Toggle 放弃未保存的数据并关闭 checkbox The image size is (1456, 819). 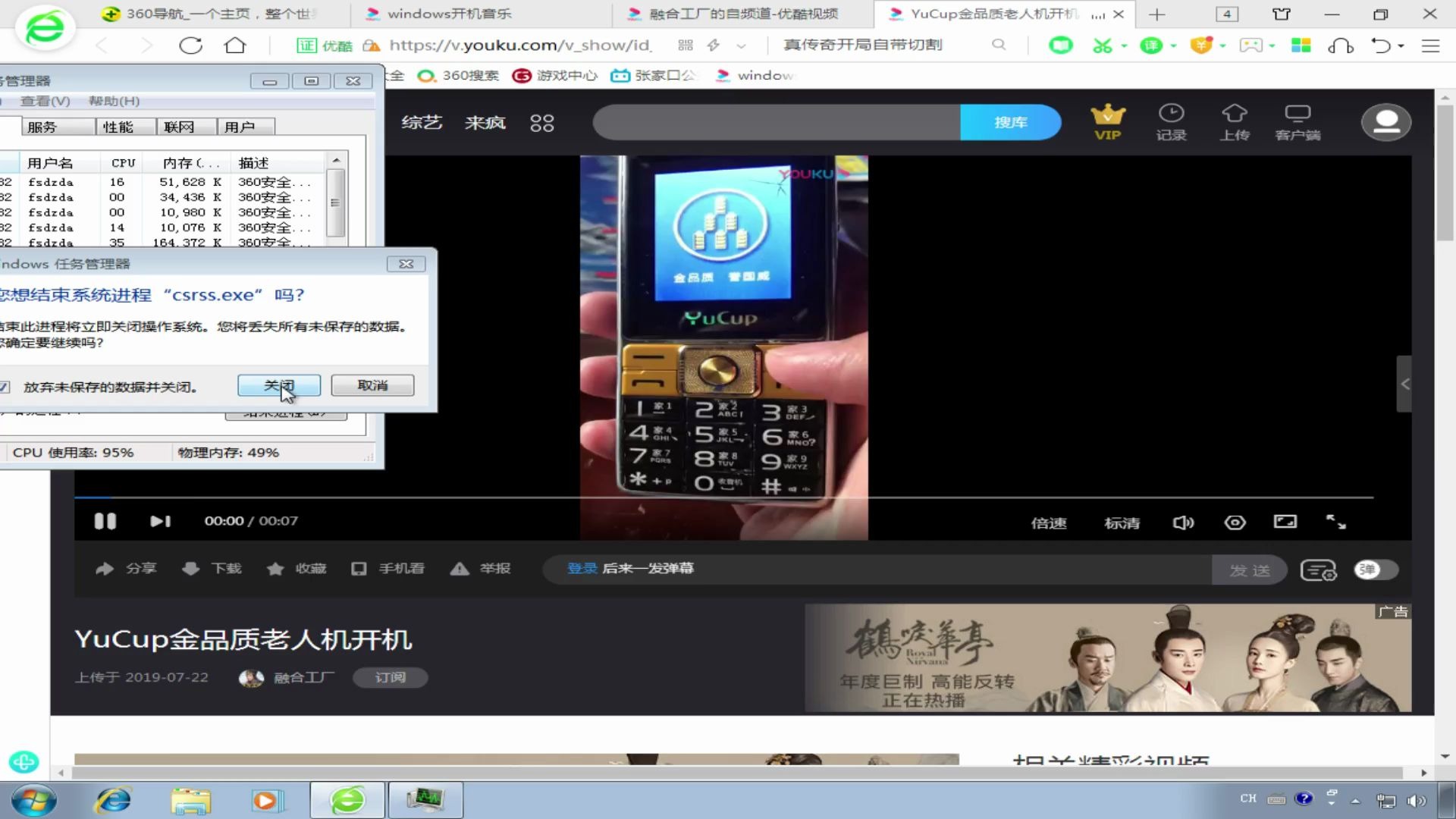point(5,388)
